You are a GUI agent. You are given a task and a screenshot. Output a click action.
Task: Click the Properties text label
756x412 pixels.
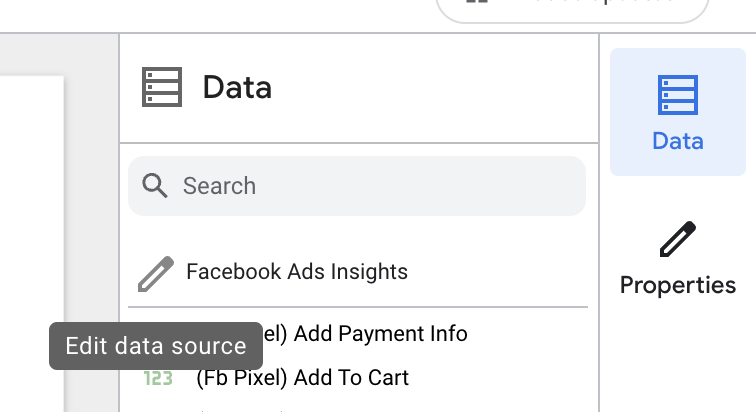coord(677,285)
